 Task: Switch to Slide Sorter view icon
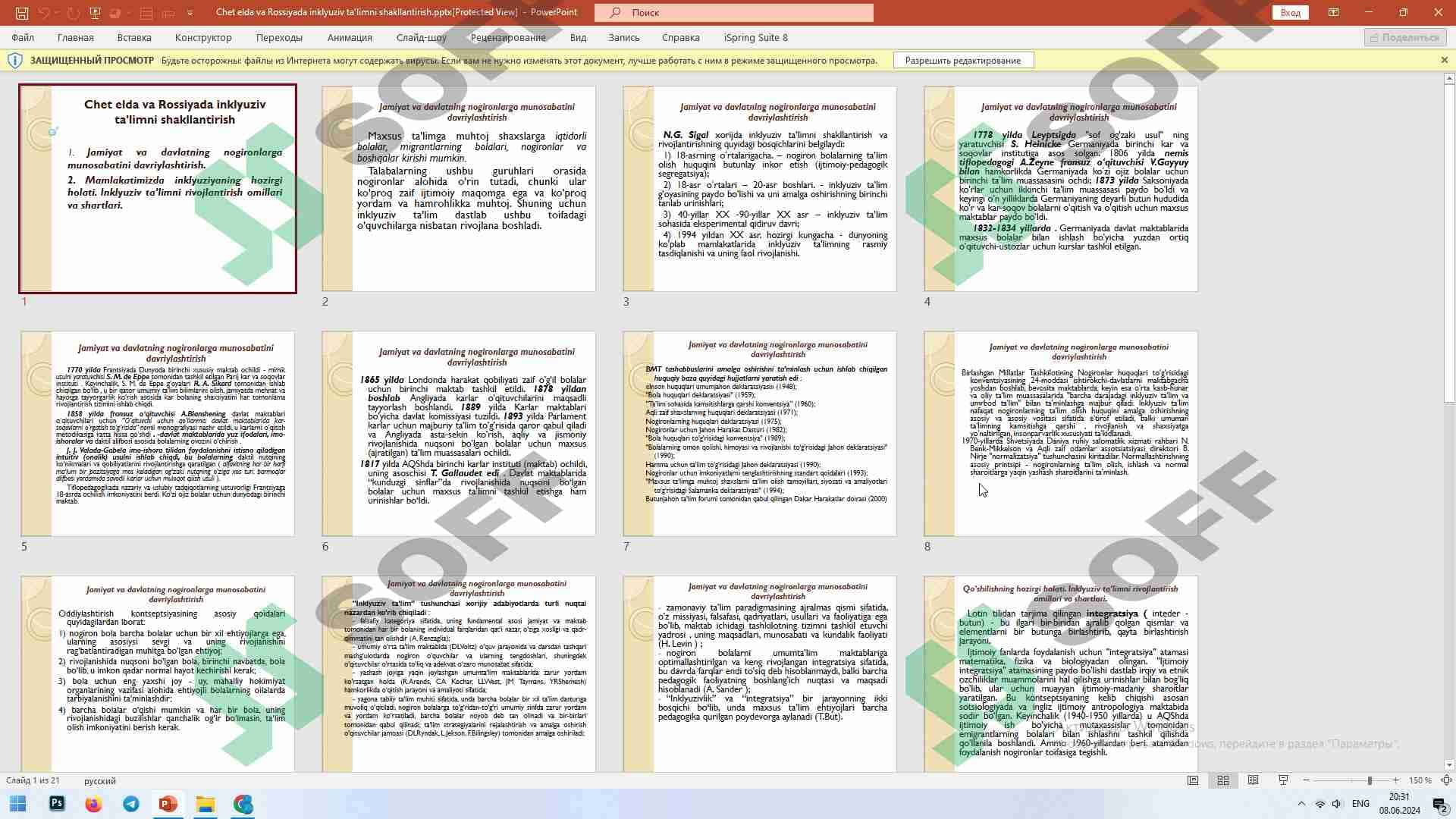point(1223,780)
